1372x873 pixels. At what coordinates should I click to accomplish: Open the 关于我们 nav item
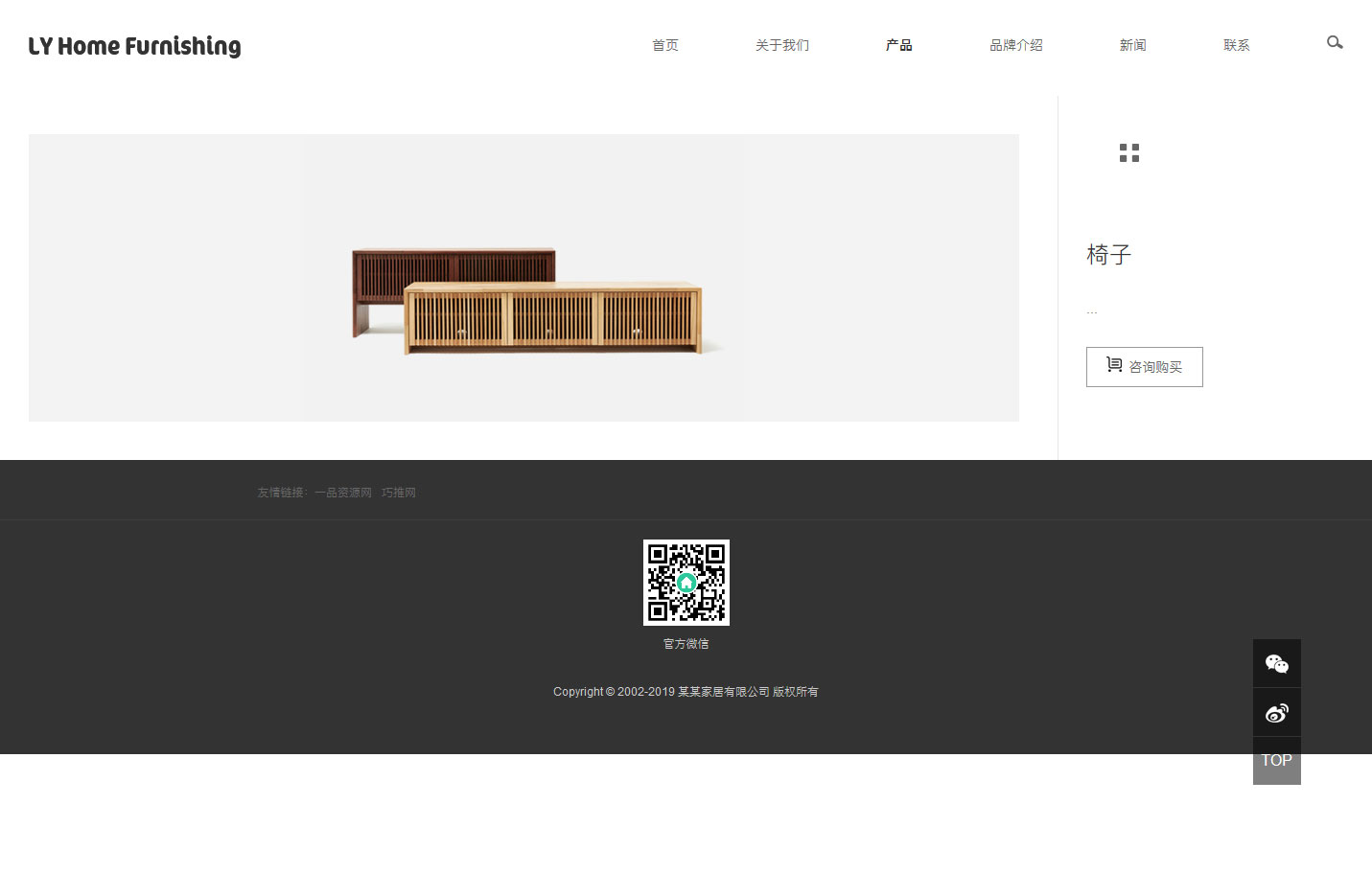781,45
